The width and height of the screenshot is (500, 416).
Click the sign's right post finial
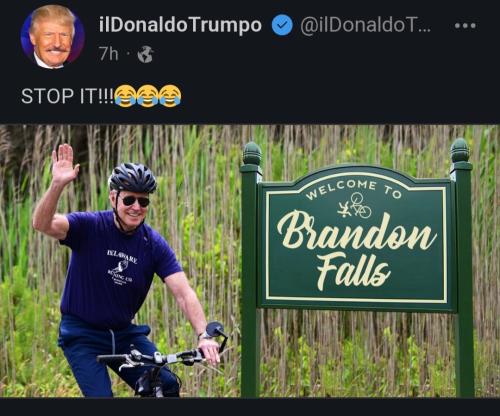pos(460,150)
